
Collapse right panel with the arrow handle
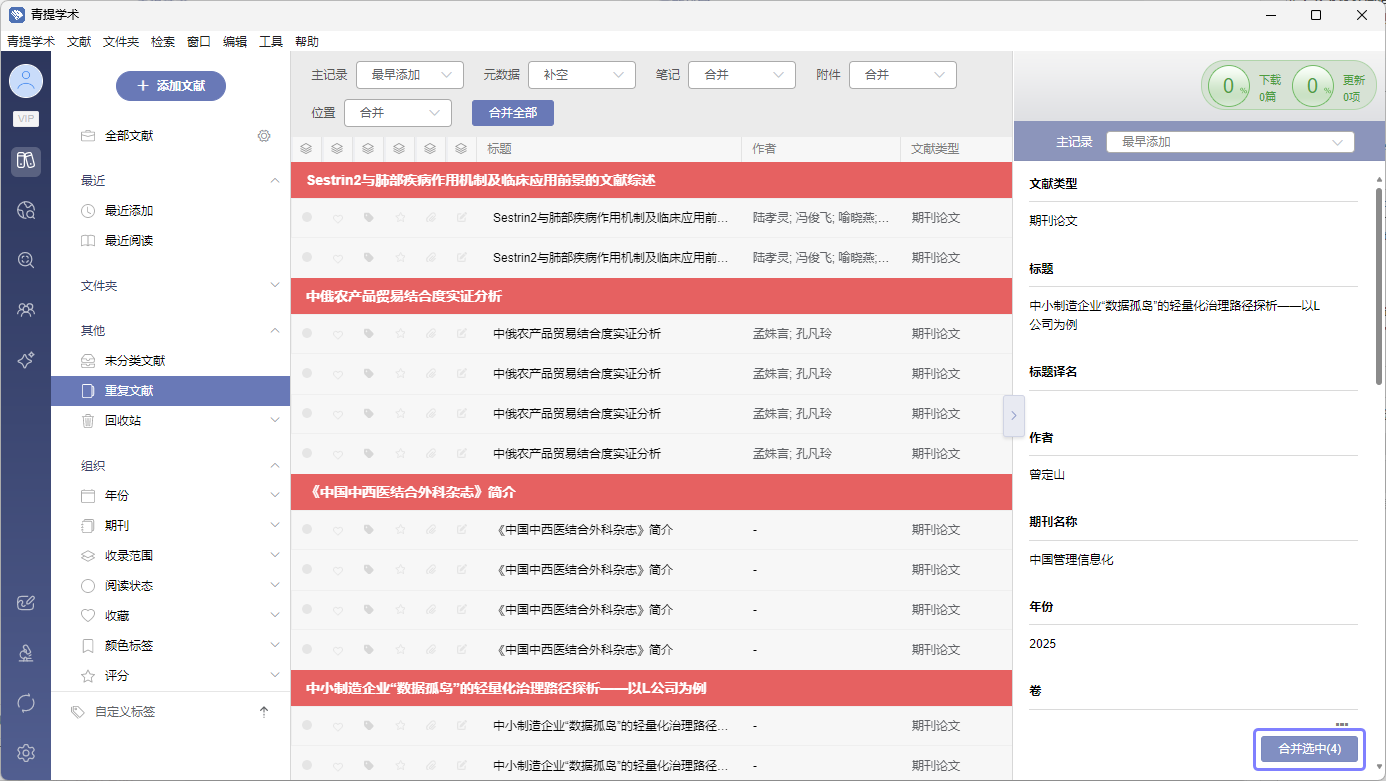pos(1013,415)
